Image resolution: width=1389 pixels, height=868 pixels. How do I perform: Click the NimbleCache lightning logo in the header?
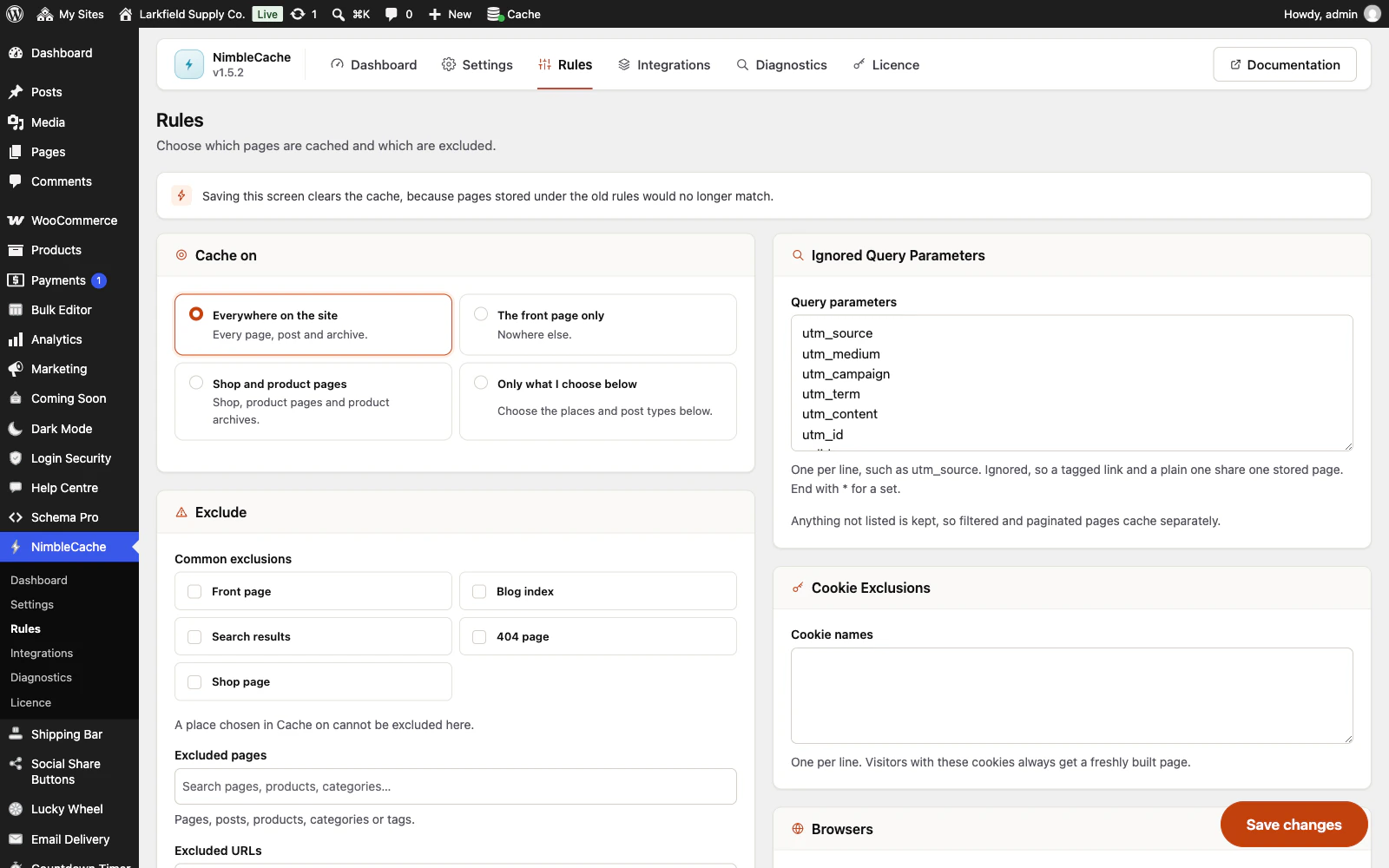pos(189,64)
